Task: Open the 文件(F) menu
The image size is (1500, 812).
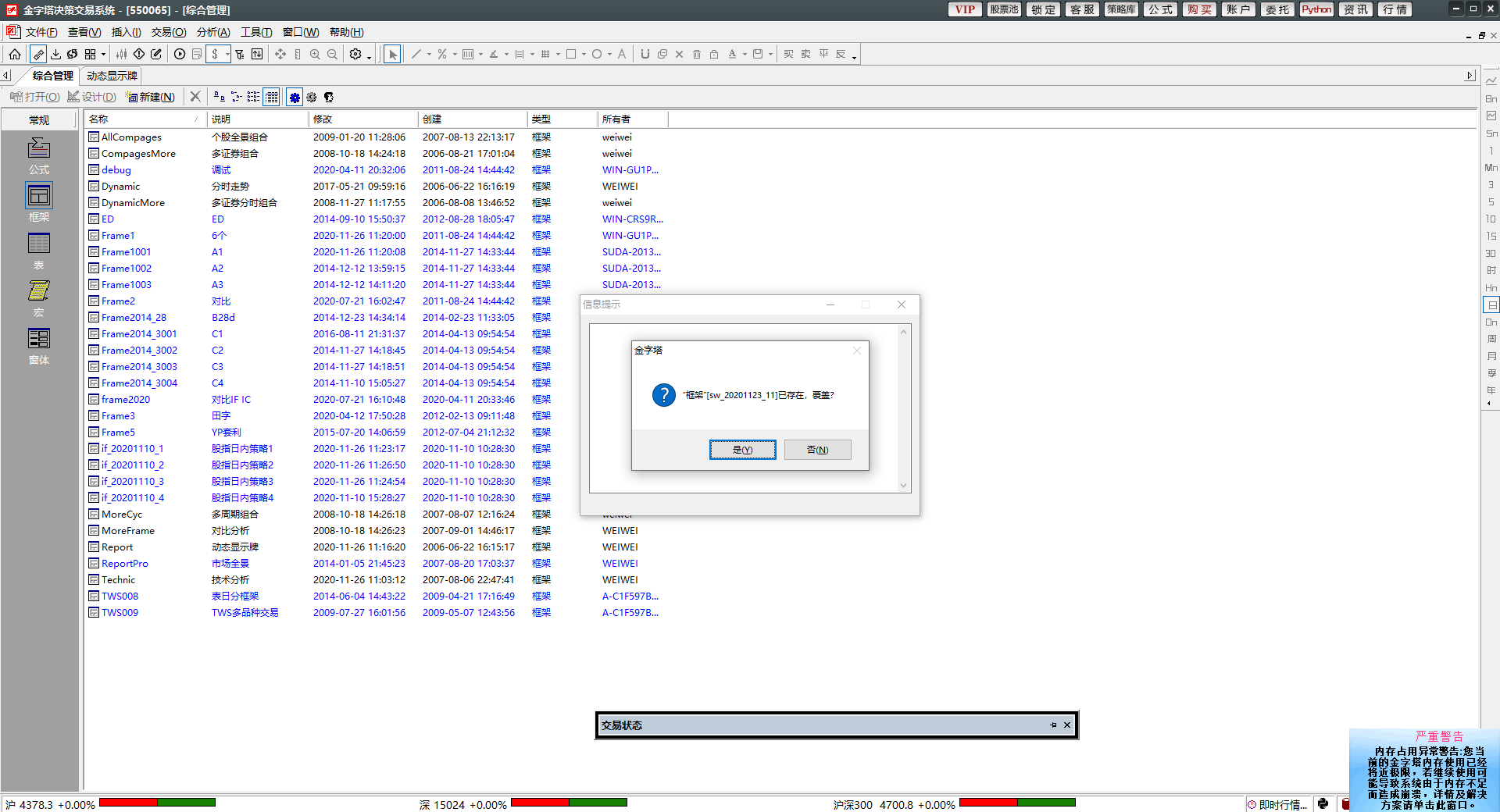Action: coord(41,32)
